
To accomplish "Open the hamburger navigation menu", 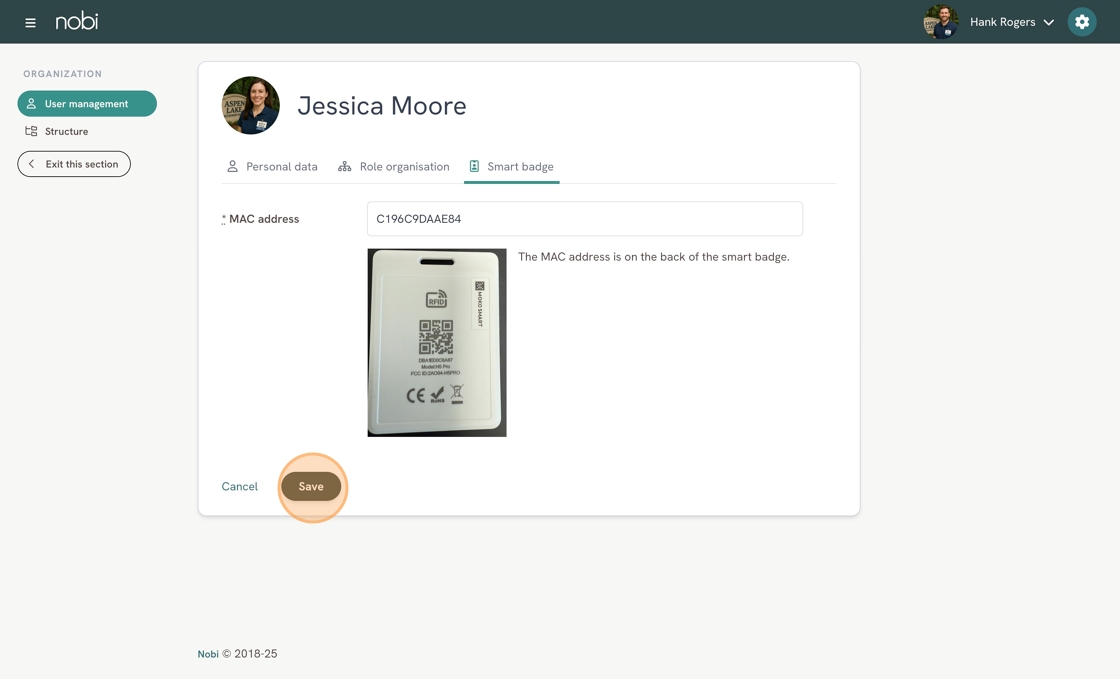I will coord(30,23).
